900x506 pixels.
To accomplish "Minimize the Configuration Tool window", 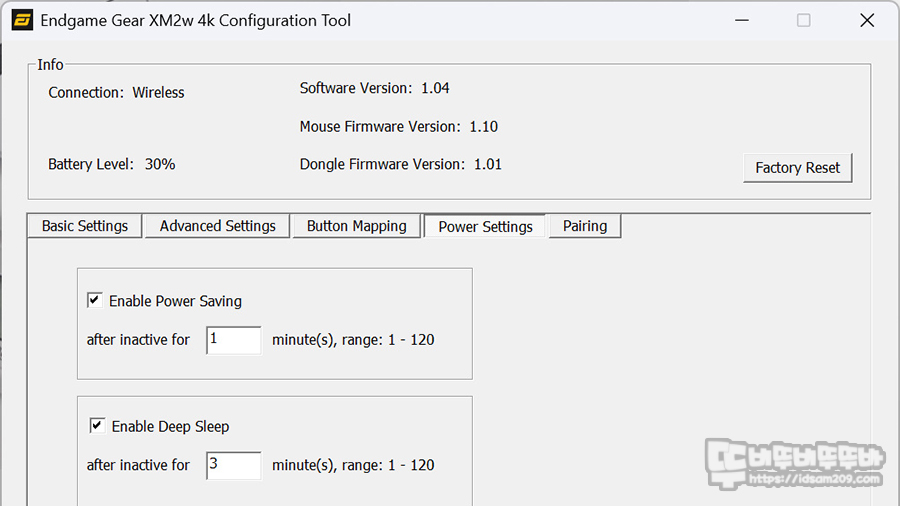I will pyautogui.click(x=742, y=21).
